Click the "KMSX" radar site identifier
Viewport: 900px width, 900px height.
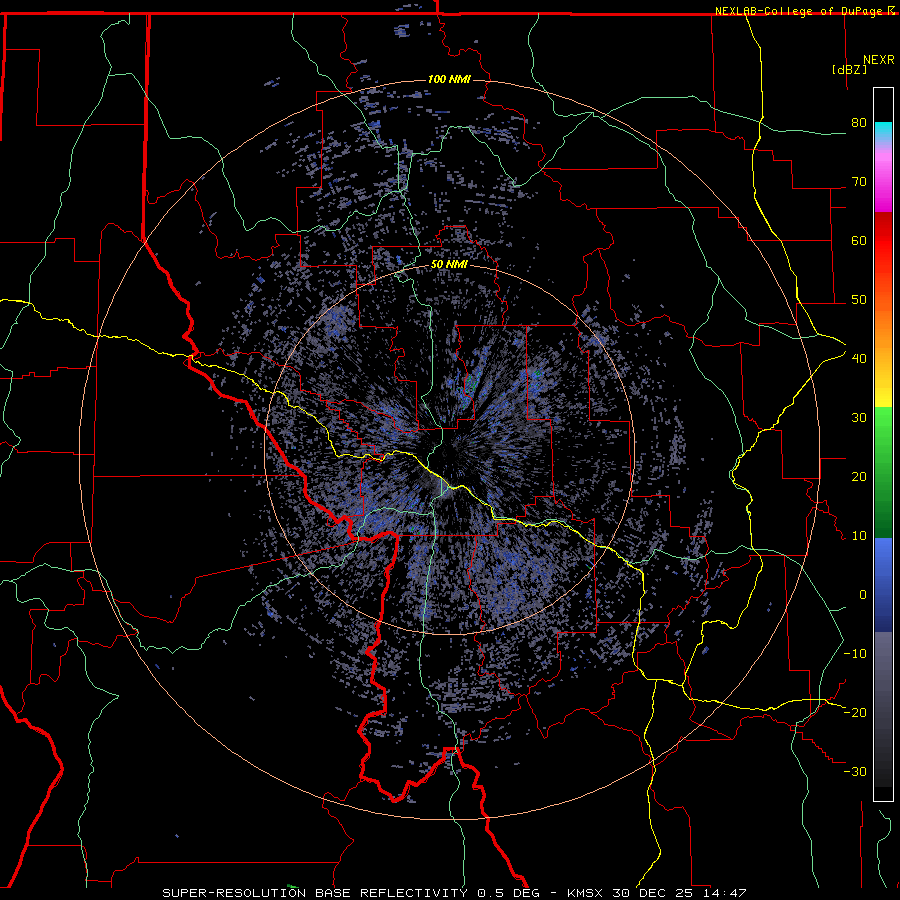coord(585,893)
